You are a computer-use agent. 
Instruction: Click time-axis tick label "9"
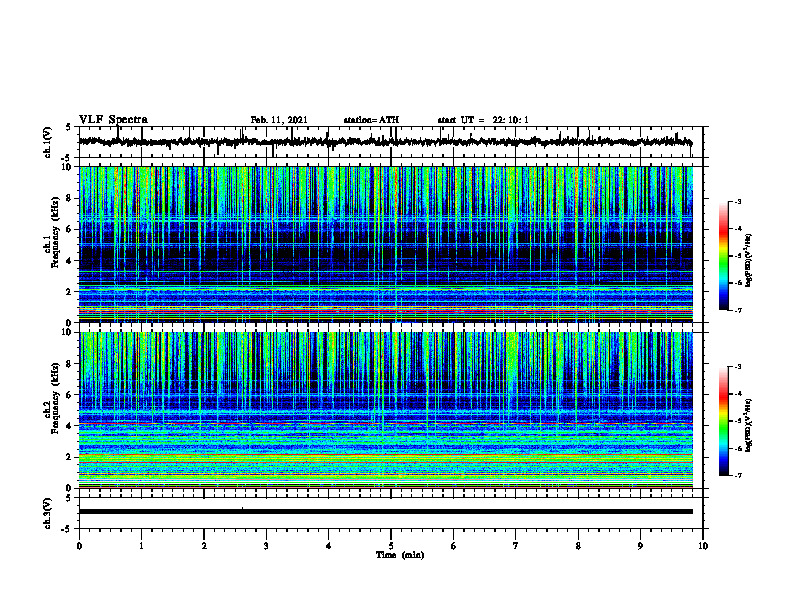point(640,546)
